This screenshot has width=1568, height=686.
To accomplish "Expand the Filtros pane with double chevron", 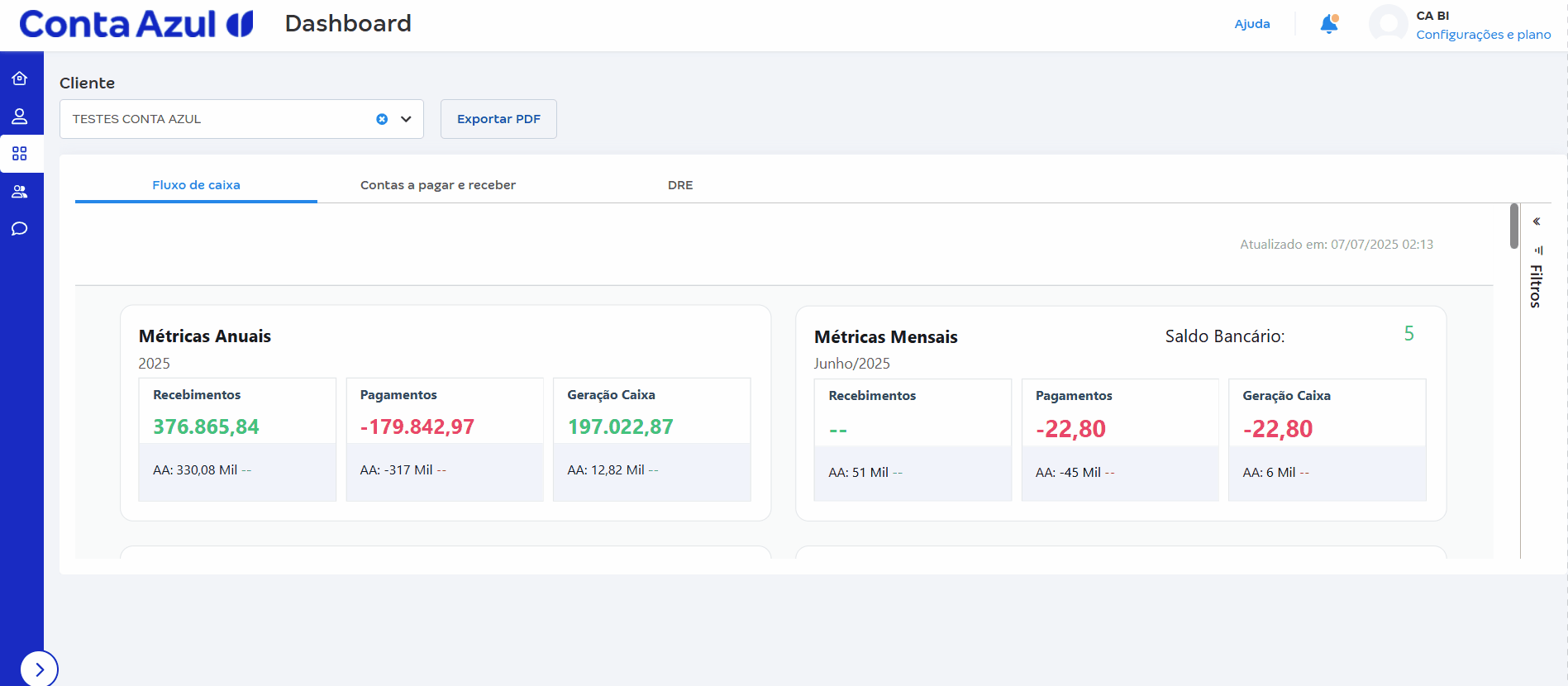I will click(1537, 222).
